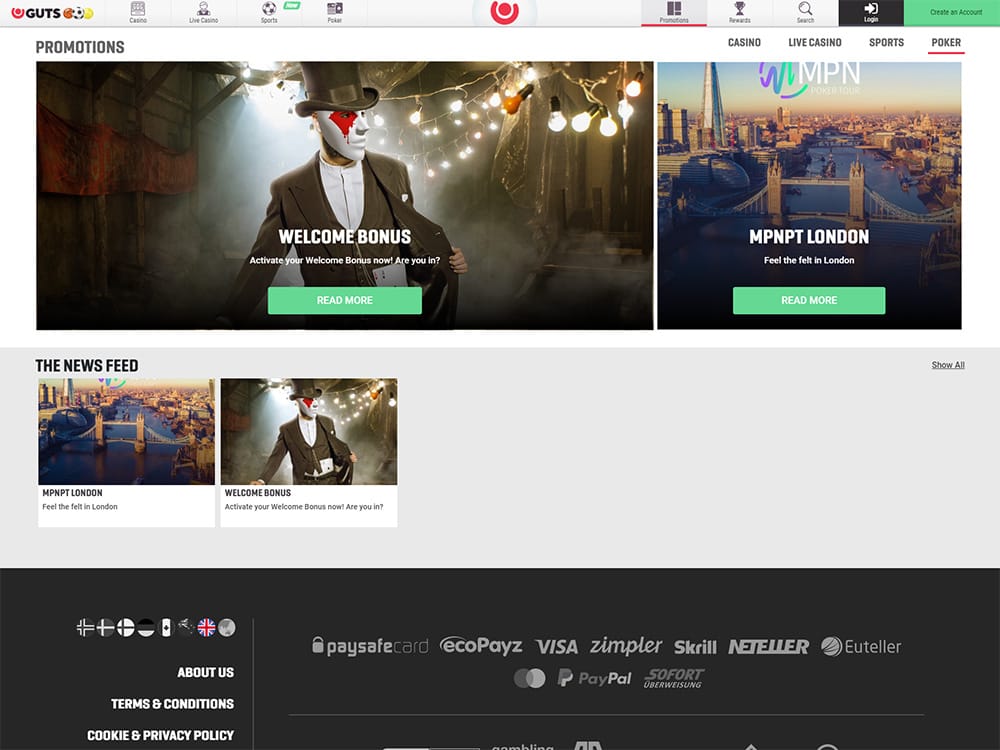Open the ABOUT US footer link

click(205, 672)
